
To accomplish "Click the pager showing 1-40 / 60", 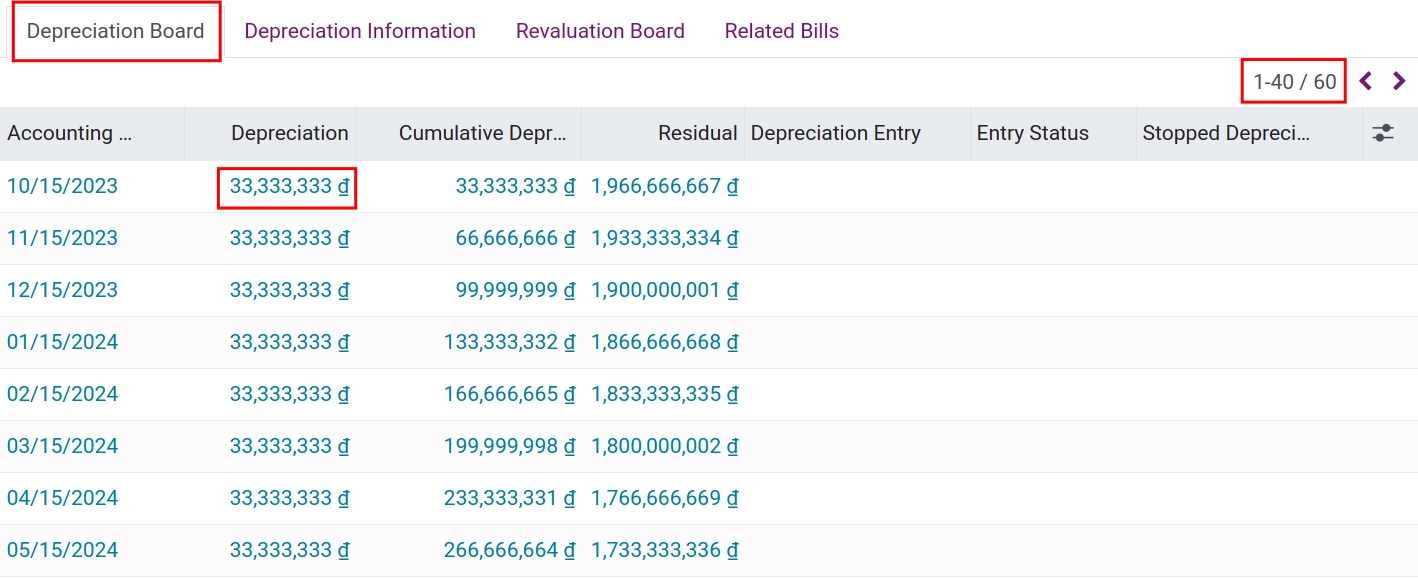I will pos(1293,81).
